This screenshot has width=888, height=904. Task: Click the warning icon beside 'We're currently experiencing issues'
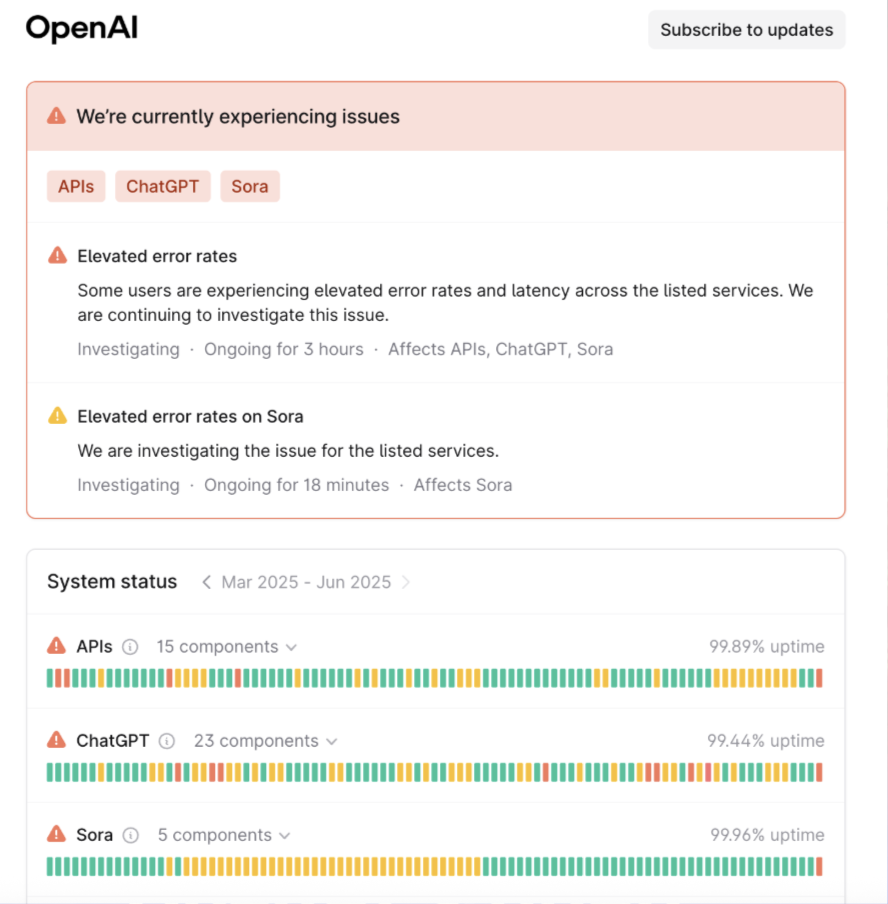(57, 116)
